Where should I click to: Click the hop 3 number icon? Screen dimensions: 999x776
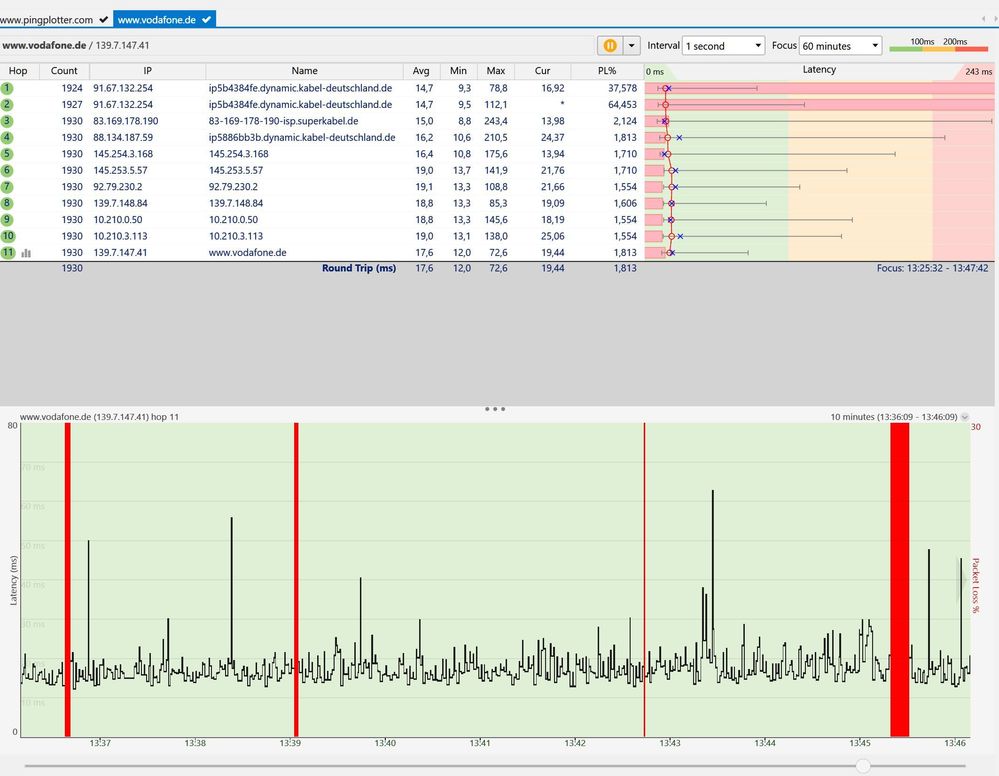pos(8,121)
